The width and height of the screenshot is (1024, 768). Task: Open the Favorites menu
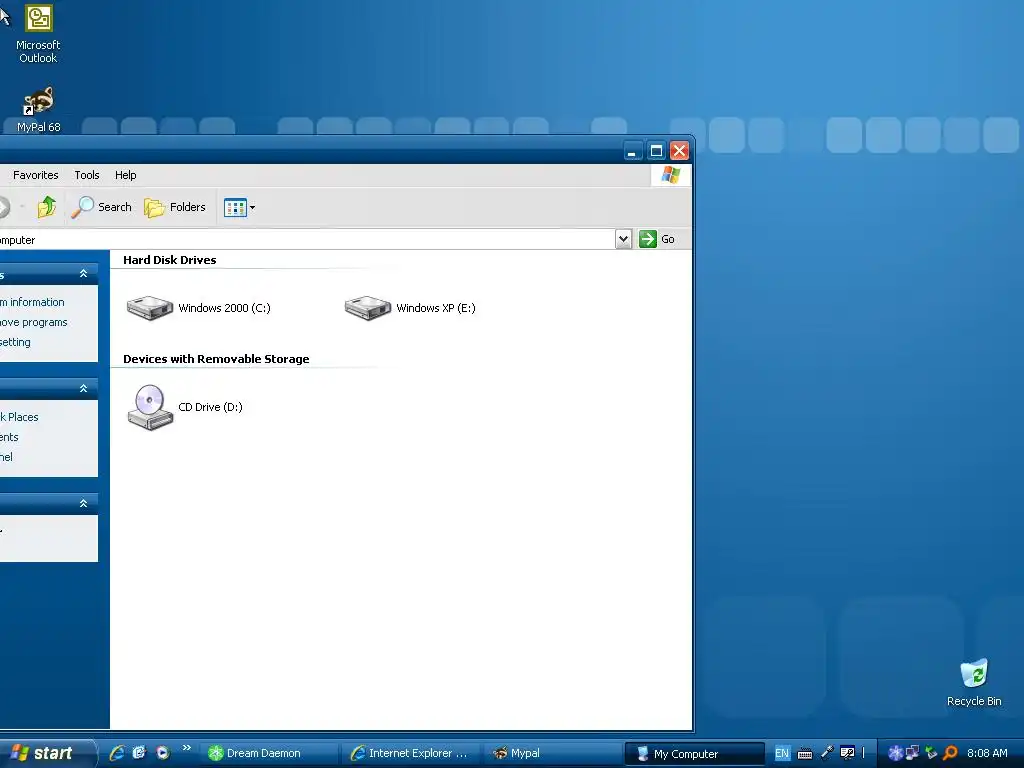click(x=36, y=175)
